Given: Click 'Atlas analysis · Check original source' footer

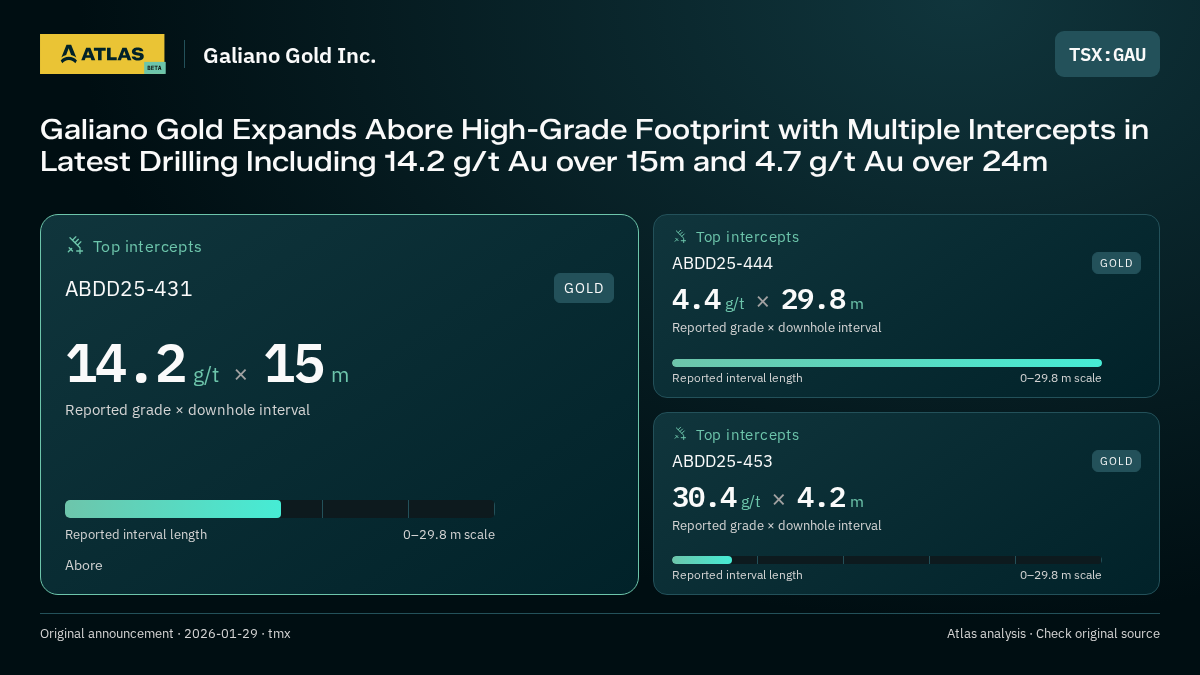Looking at the screenshot, I should [x=1053, y=634].
